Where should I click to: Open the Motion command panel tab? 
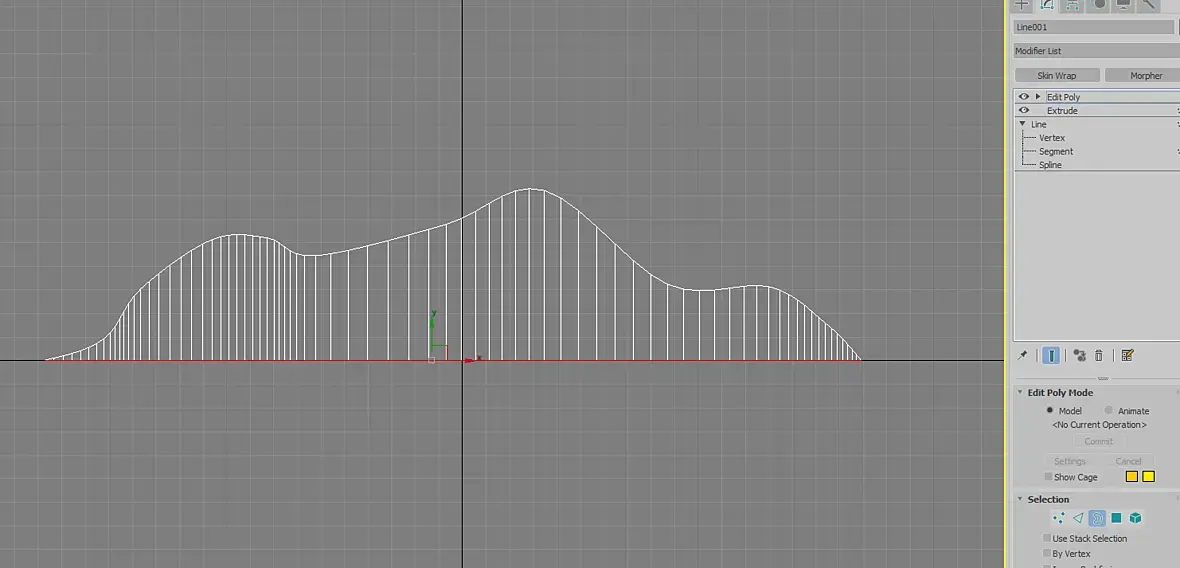click(1099, 5)
